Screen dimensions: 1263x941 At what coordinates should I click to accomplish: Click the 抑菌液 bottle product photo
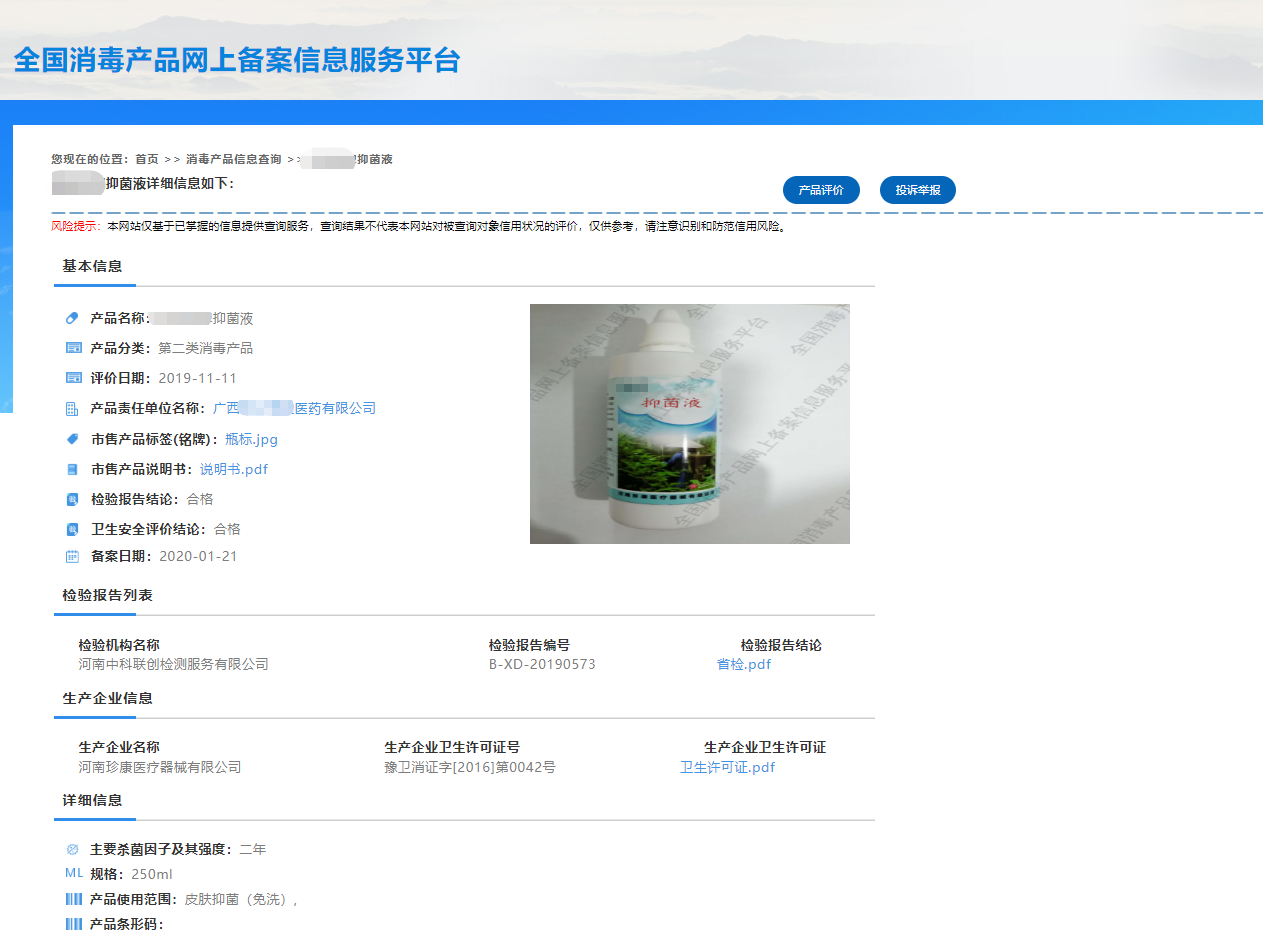(x=689, y=424)
